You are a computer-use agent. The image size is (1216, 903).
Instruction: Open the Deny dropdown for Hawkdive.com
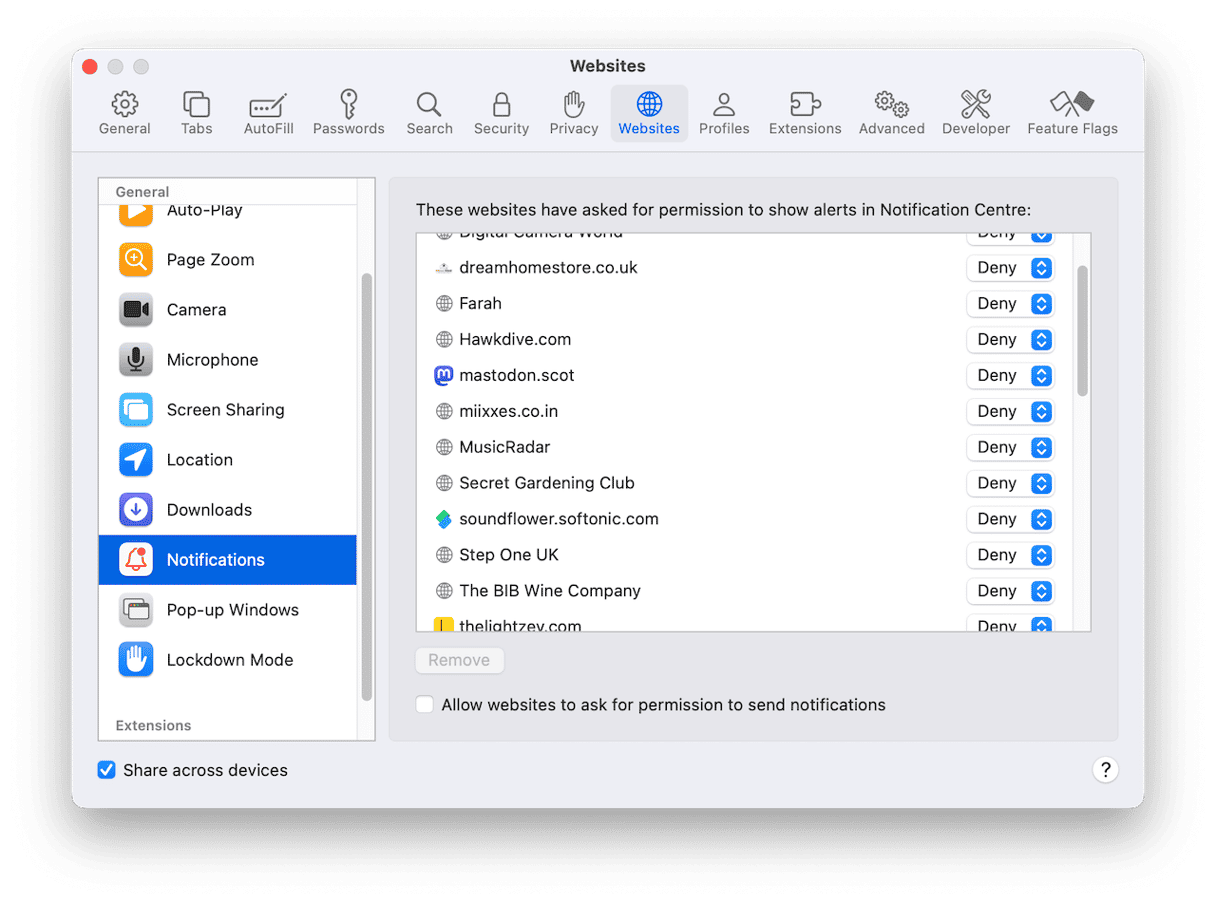[x=1010, y=340]
